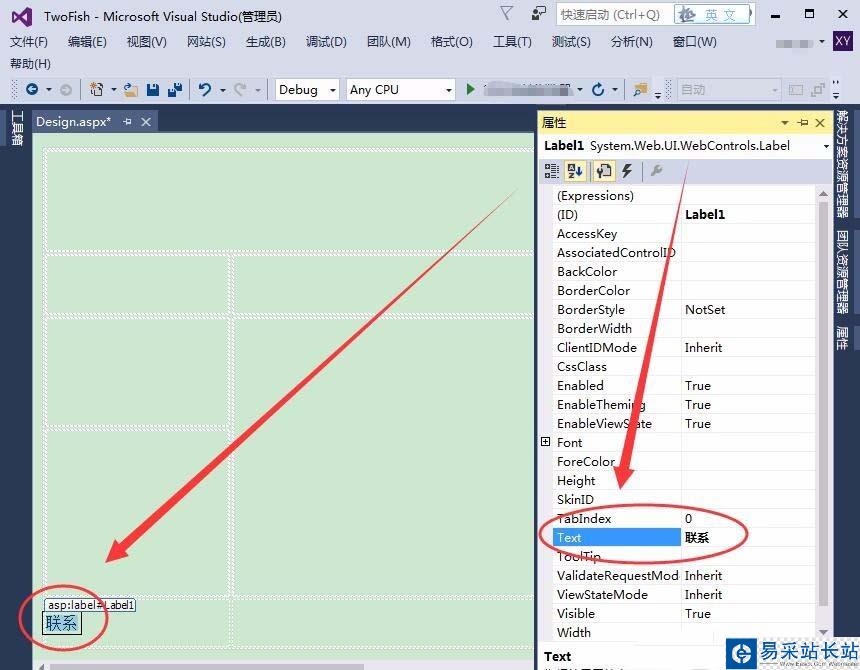Image resolution: width=860 pixels, height=670 pixels.
Task: Open the 解决方案资源管理器 side tab
Action: 842,164
